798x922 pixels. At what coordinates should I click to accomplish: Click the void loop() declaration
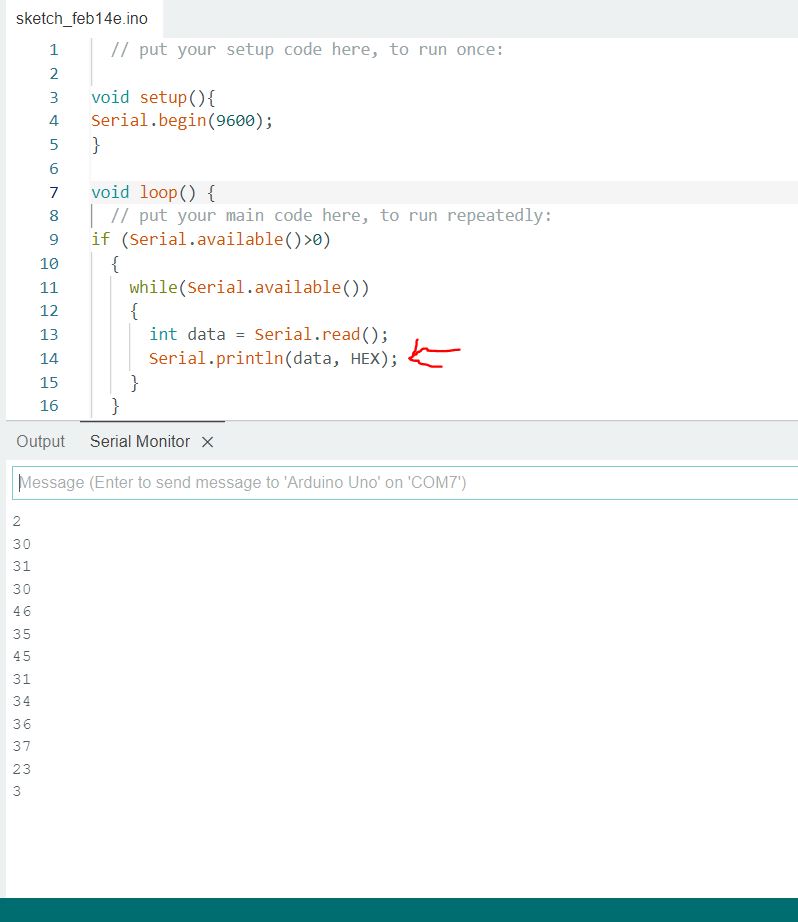coord(153,192)
